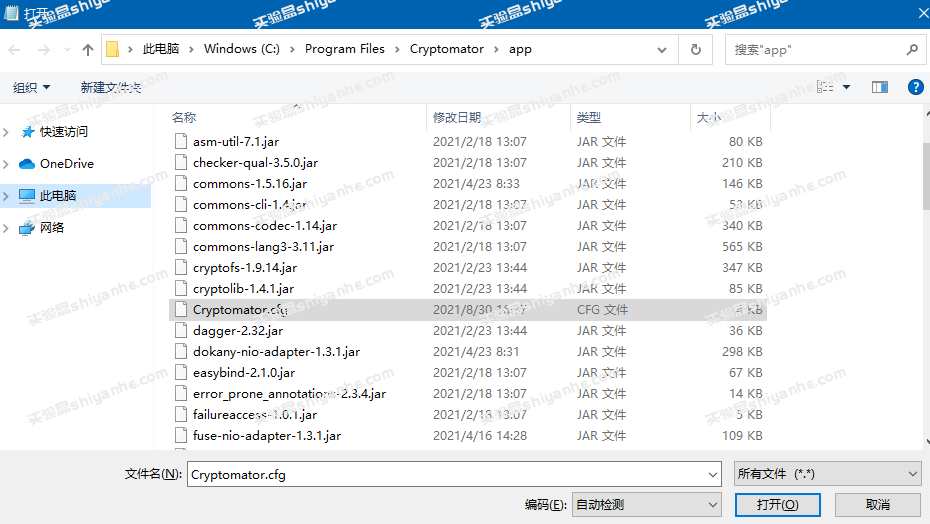930x524 pixels.
Task: Open the view options dropdown arrow
Action: click(x=847, y=87)
